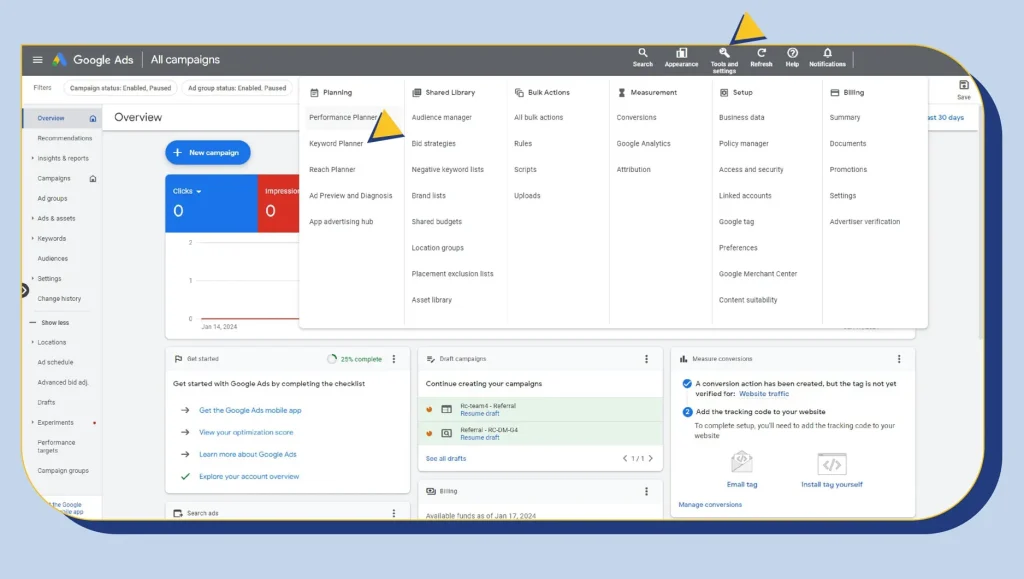
Task: Open Search ads card options menu
Action: (x=394, y=514)
